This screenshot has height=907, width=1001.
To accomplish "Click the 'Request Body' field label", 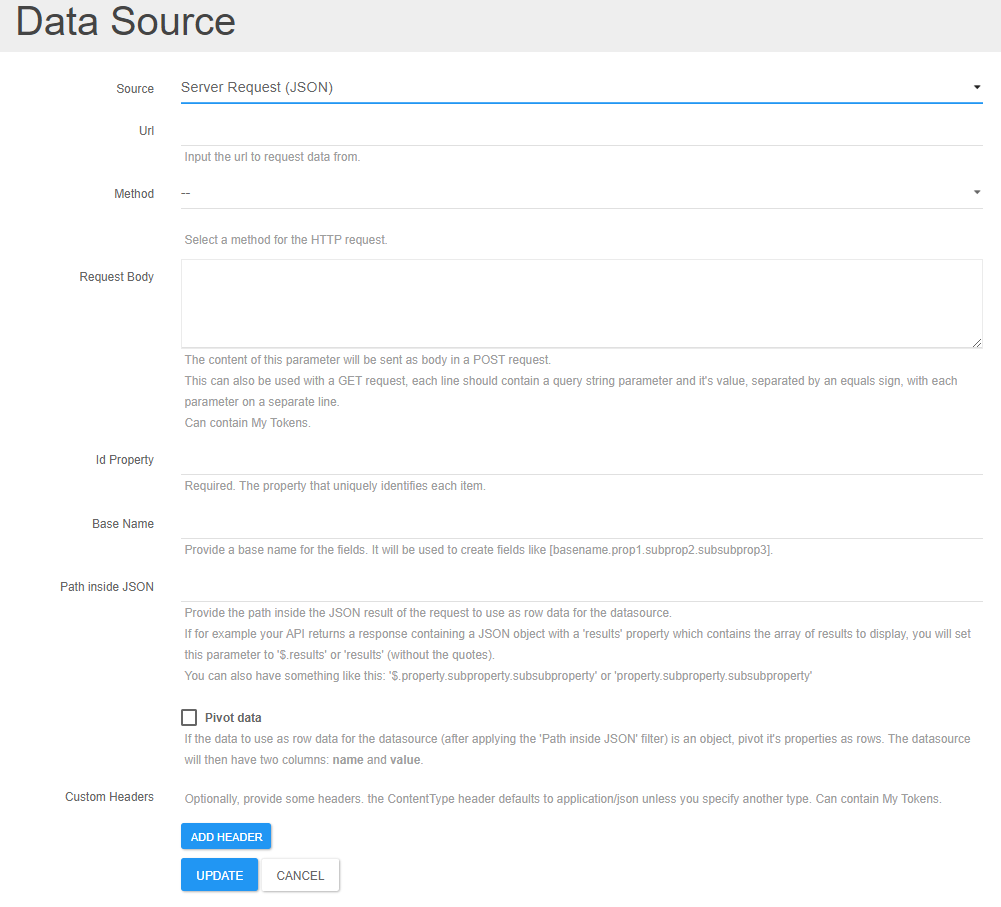I will pos(116,276).
